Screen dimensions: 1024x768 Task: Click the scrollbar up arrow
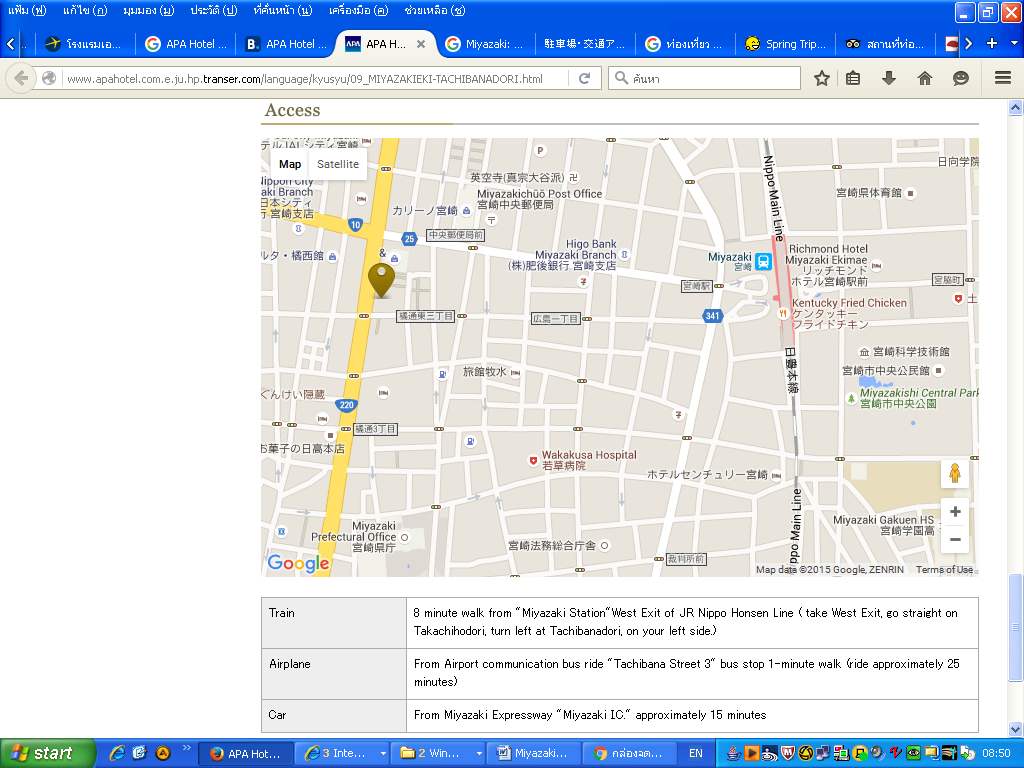1015,108
